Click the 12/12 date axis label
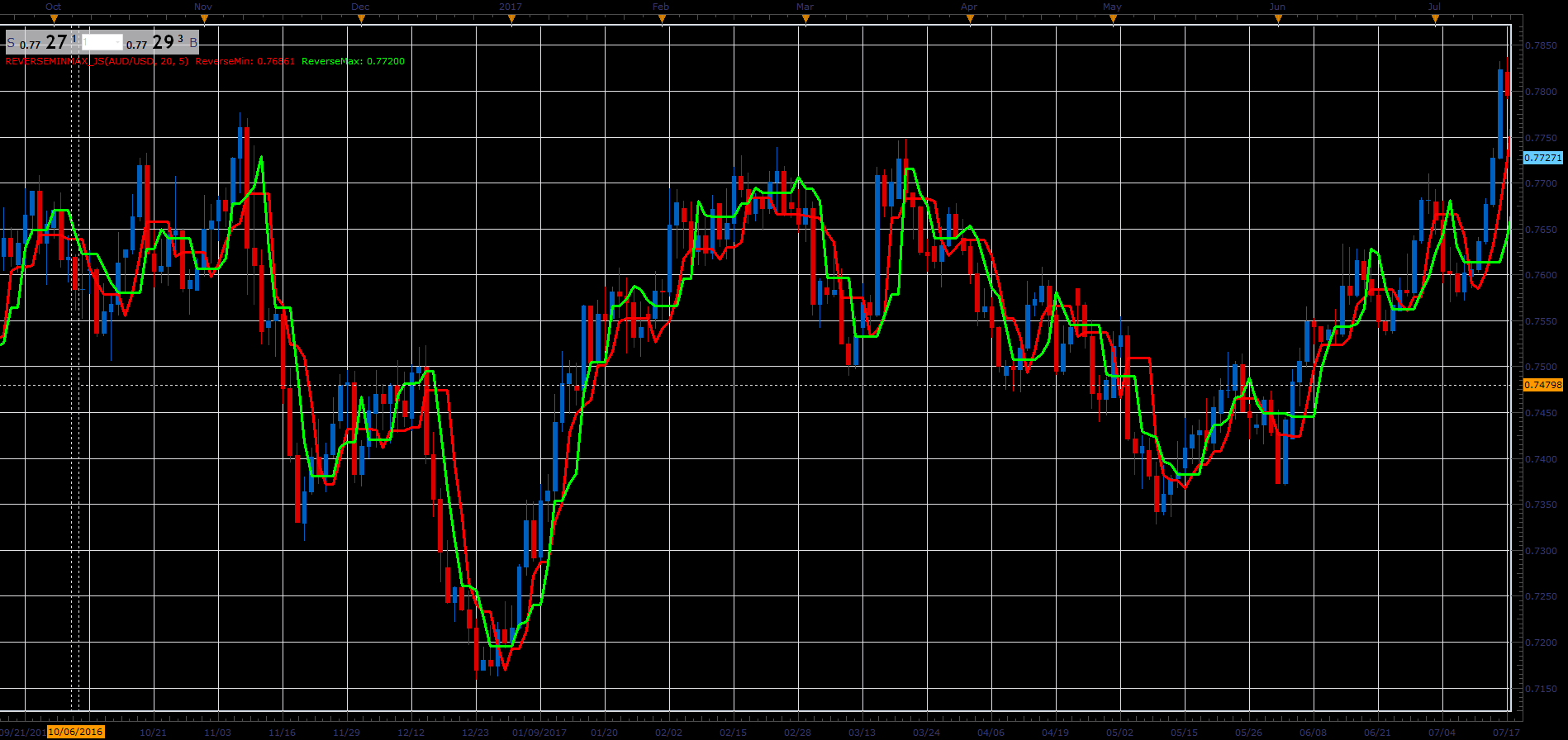1568x740 pixels. point(411,733)
